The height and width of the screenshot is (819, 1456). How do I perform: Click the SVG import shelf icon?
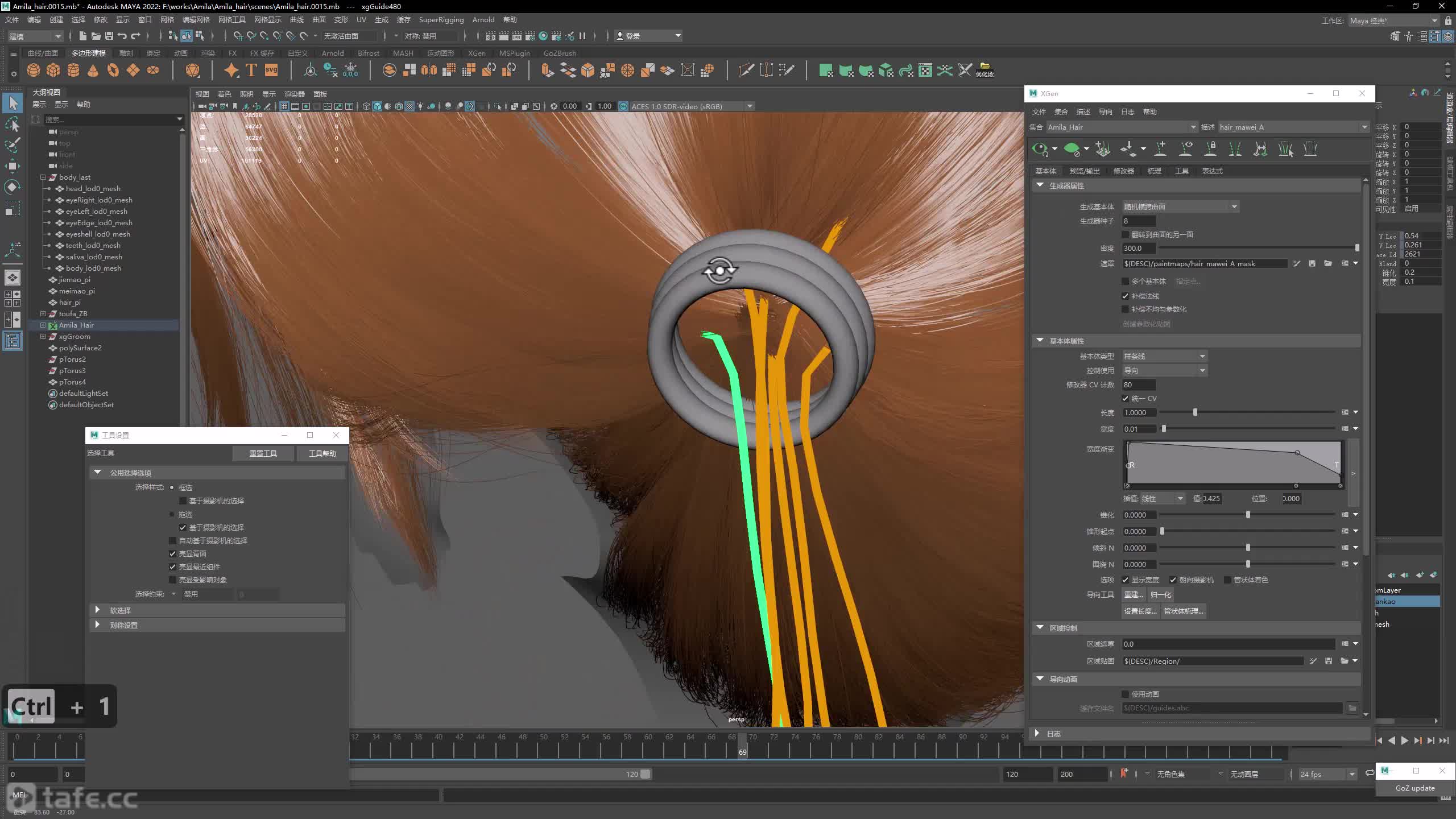[271, 71]
